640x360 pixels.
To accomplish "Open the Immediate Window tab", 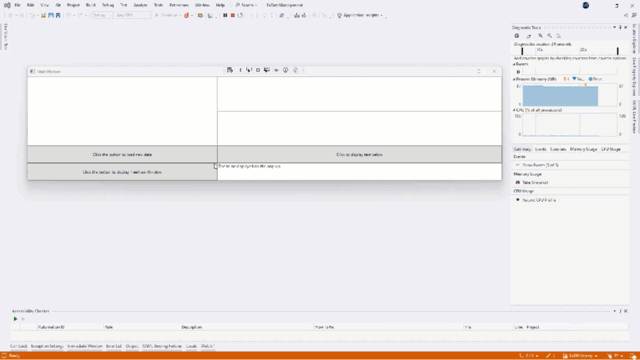I will [x=85, y=346].
